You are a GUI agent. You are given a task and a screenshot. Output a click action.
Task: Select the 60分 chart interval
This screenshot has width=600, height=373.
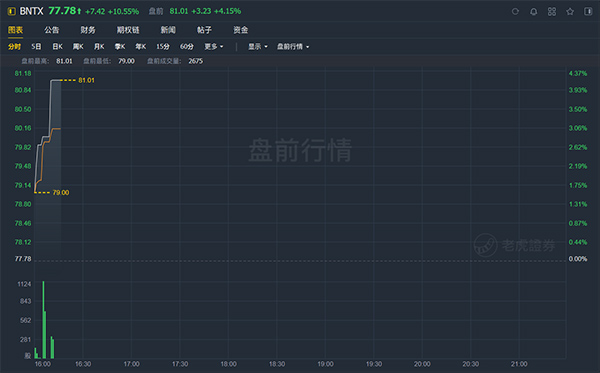coord(187,47)
